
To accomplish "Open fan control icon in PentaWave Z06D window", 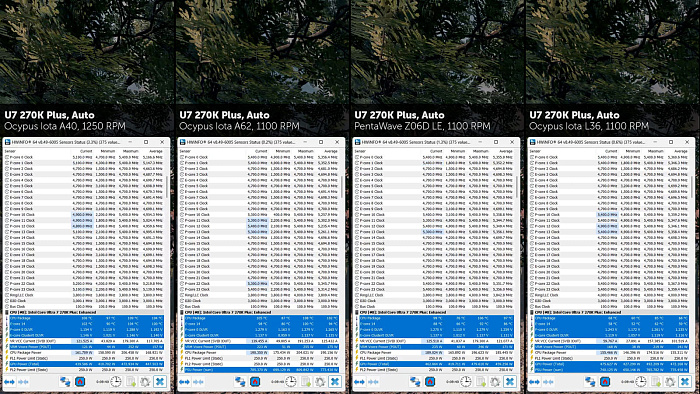I will coord(430,382).
